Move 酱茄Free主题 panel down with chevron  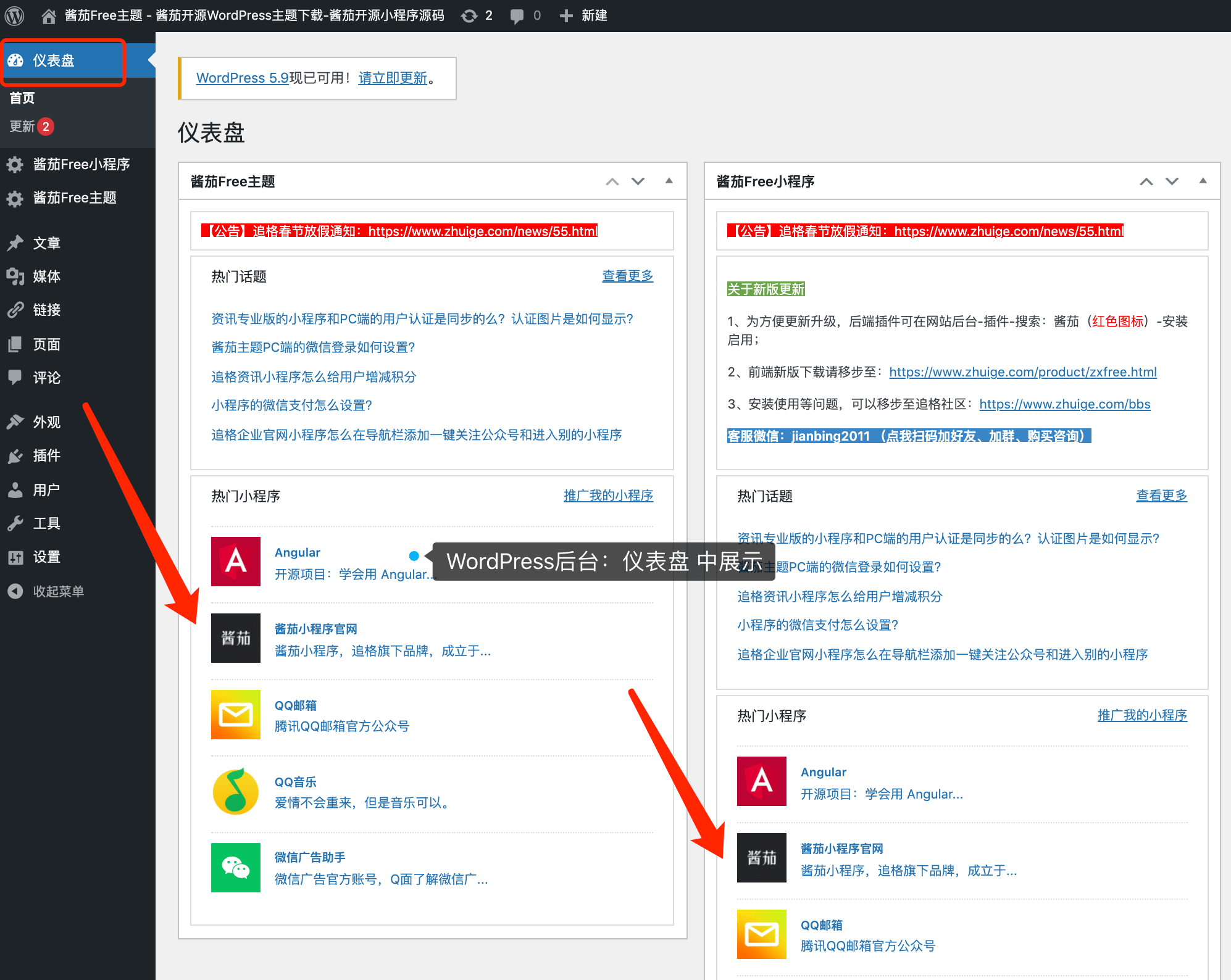click(638, 181)
